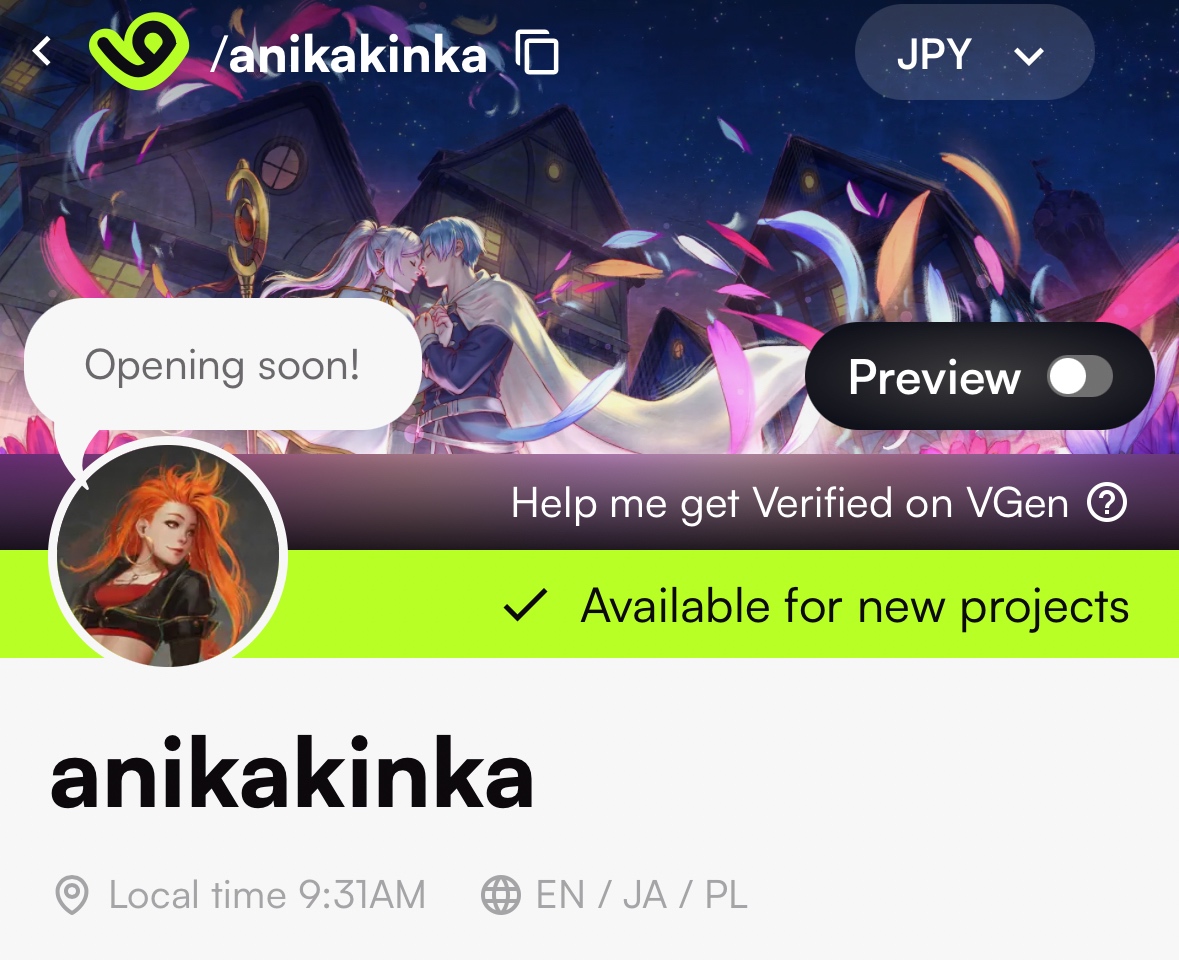Click the Help me get Verified link

point(790,502)
